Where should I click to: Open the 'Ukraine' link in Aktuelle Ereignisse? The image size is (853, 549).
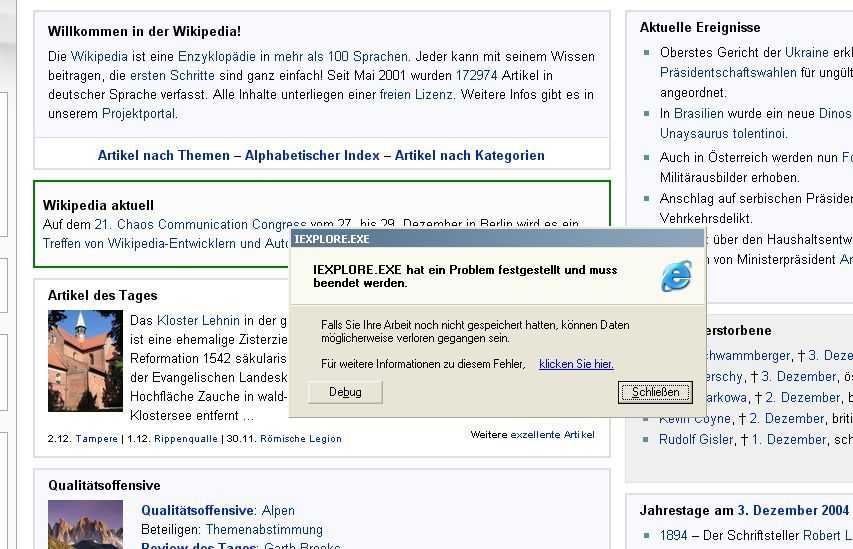tap(807, 53)
